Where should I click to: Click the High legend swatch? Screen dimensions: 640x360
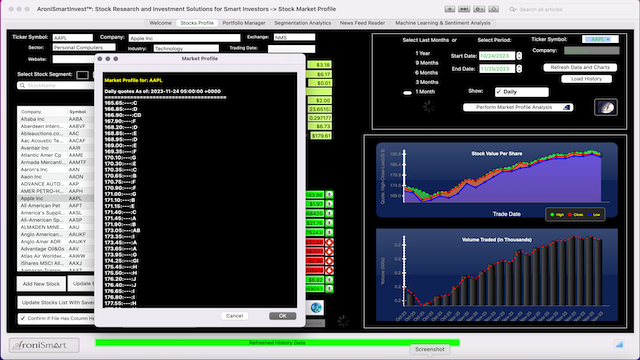[x=552, y=215]
